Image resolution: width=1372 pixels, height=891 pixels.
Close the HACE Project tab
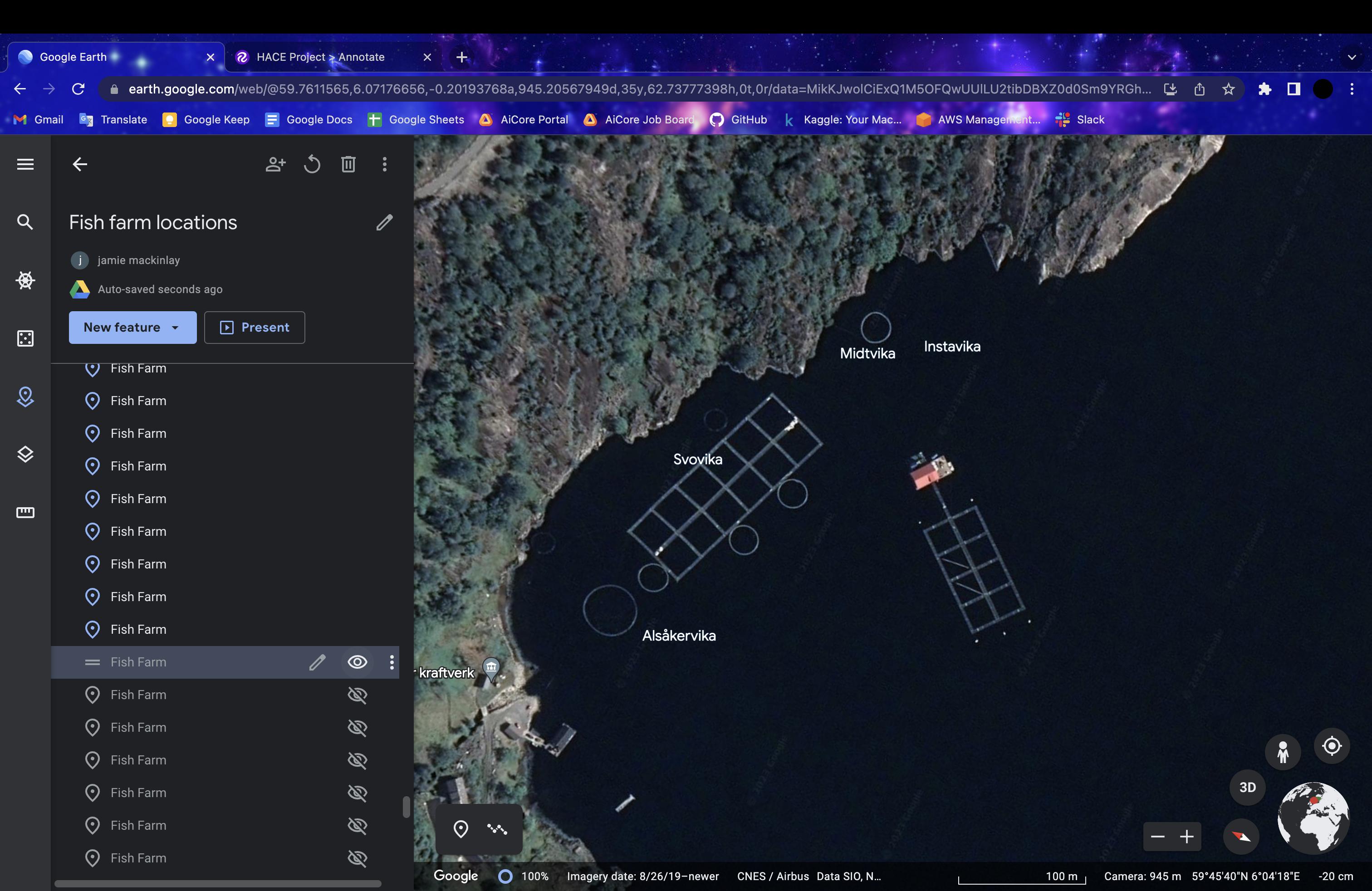[427, 57]
